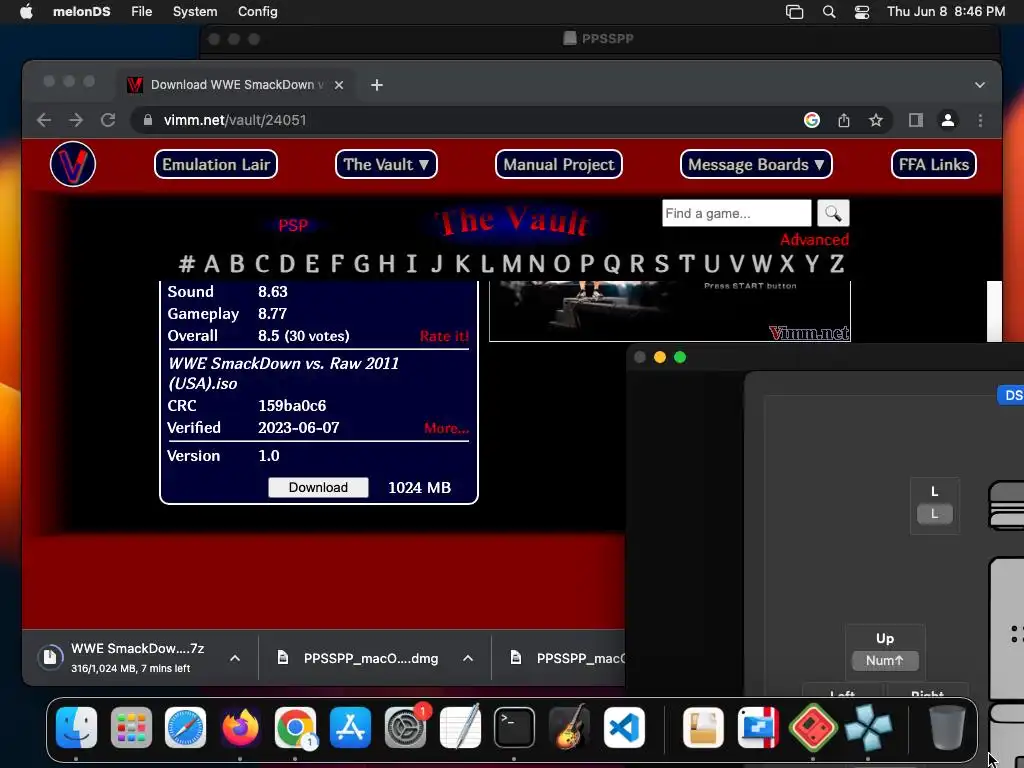Open Visual Studio Code from the Dock

(x=624, y=728)
